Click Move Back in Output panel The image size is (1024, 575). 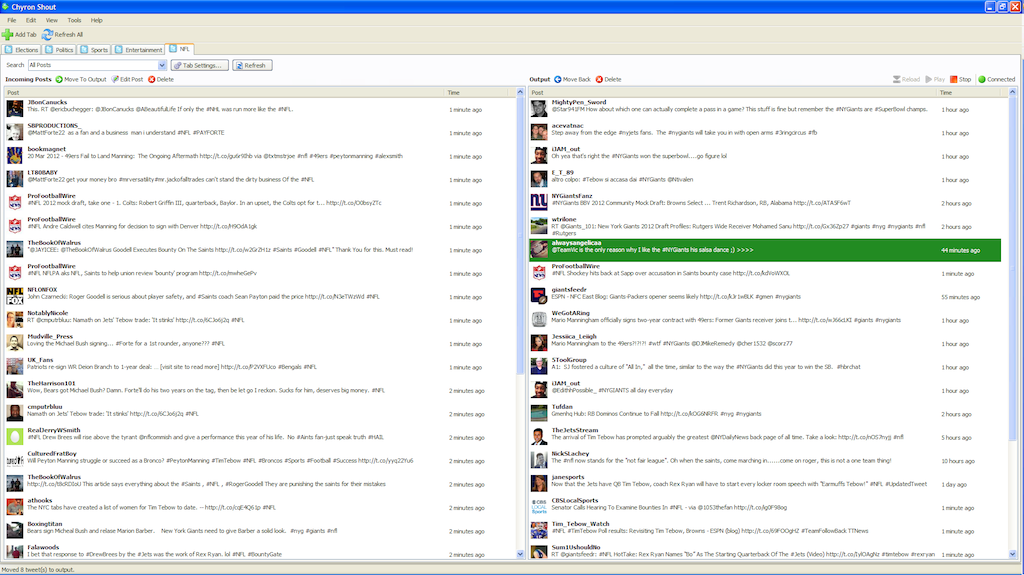tap(572, 79)
